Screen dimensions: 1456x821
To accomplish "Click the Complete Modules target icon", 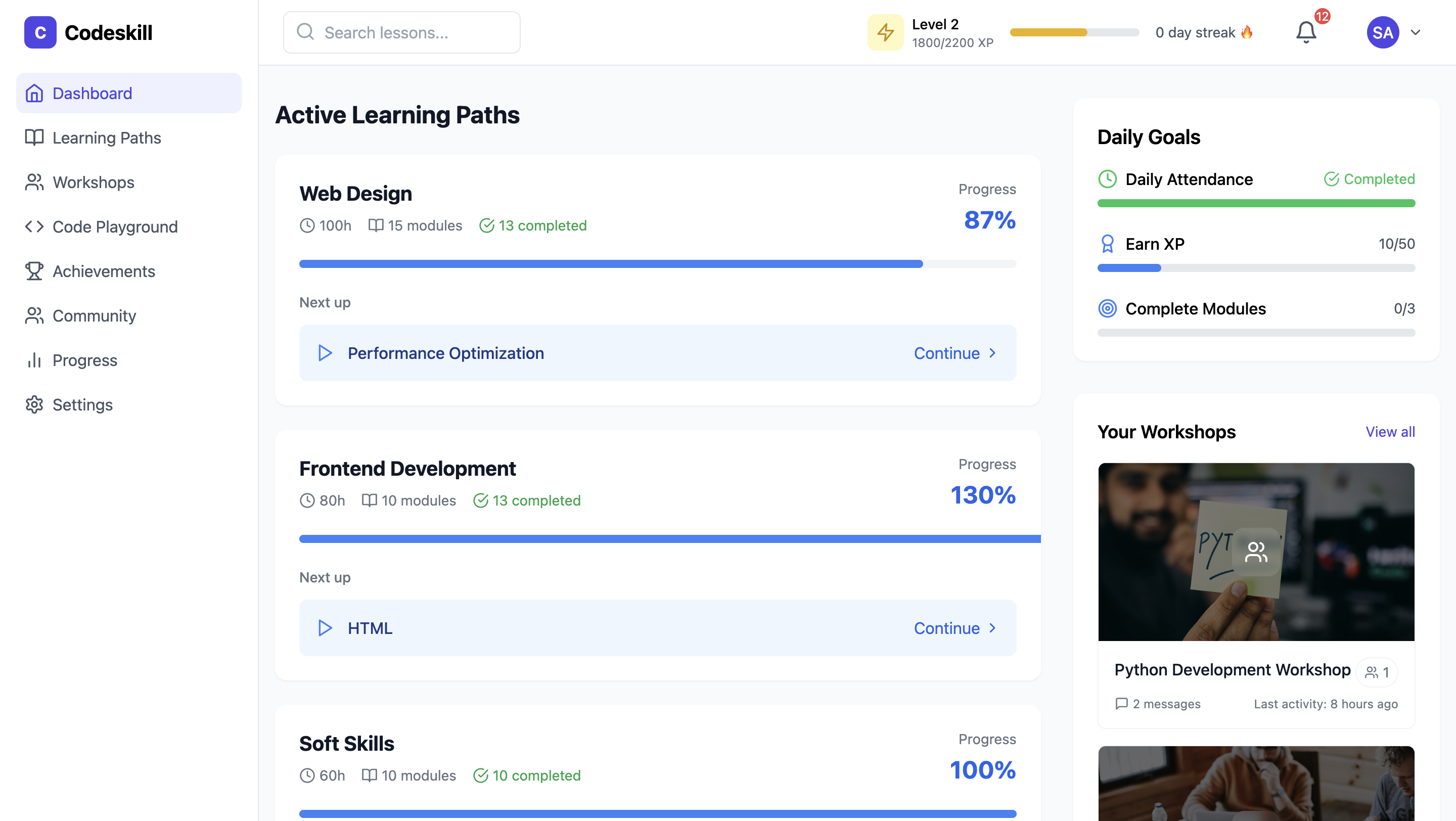I will click(1107, 308).
